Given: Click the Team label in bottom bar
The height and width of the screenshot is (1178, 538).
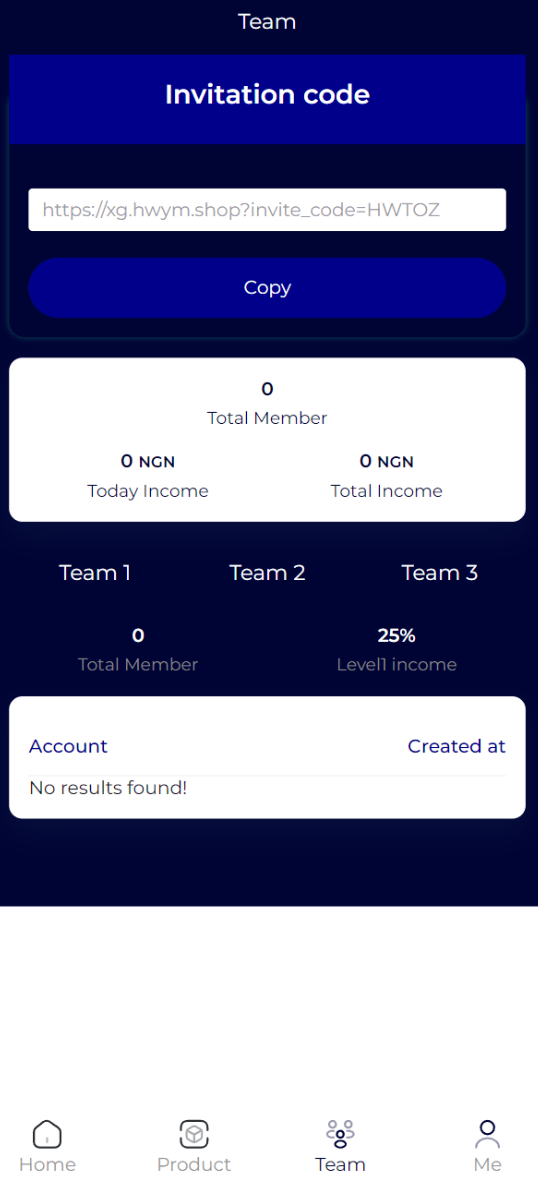Looking at the screenshot, I should coord(340,1164).
